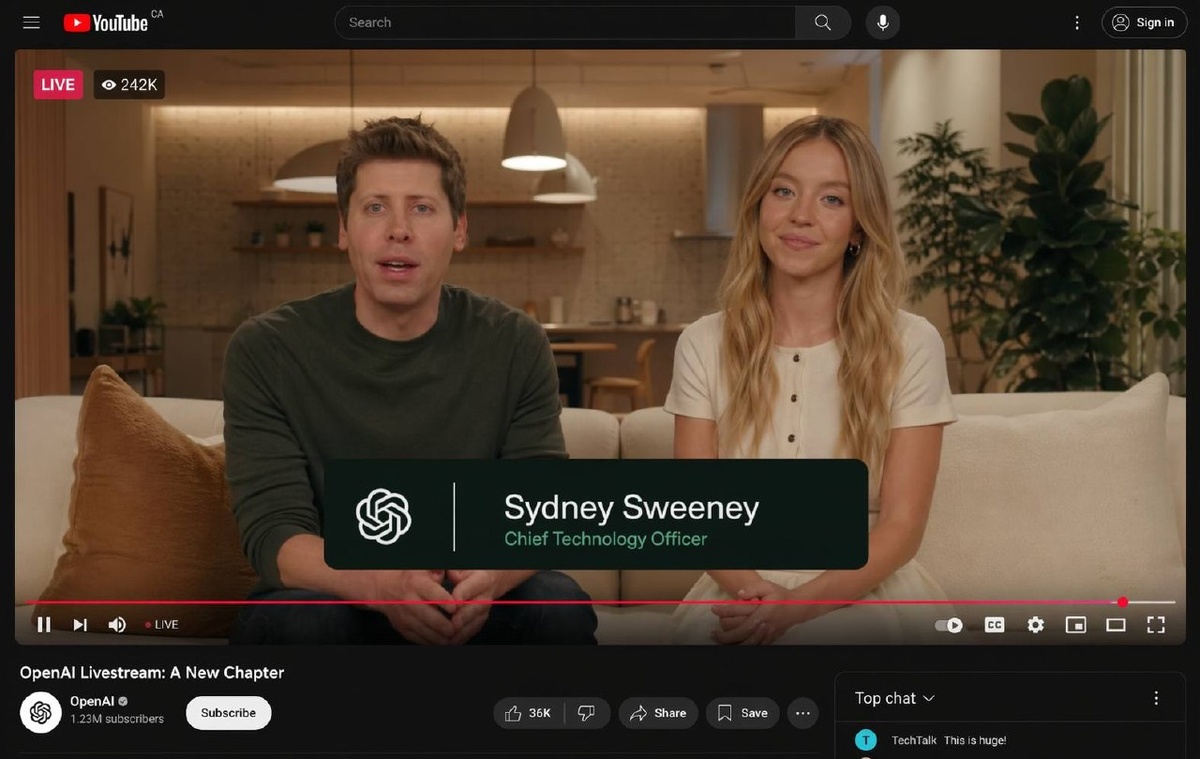
Task: Save the video to a playlist
Action: 743,713
